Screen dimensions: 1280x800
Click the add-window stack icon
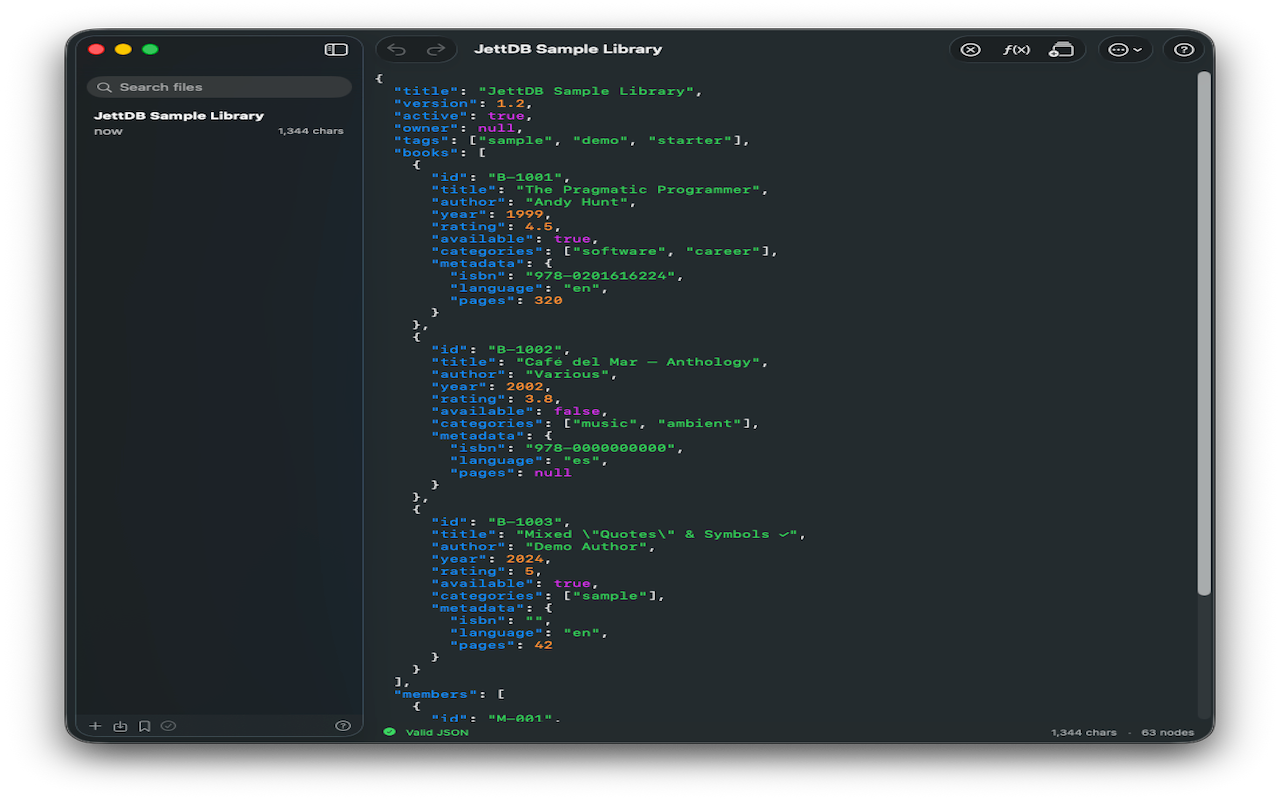[1061, 49]
